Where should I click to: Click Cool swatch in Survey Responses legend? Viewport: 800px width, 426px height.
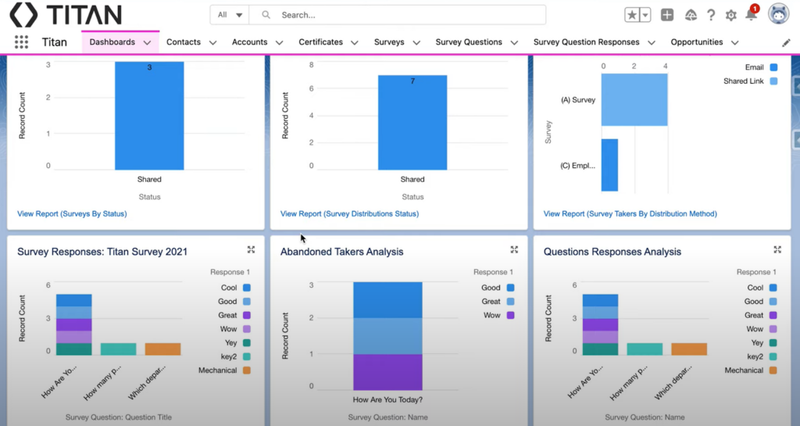246,288
